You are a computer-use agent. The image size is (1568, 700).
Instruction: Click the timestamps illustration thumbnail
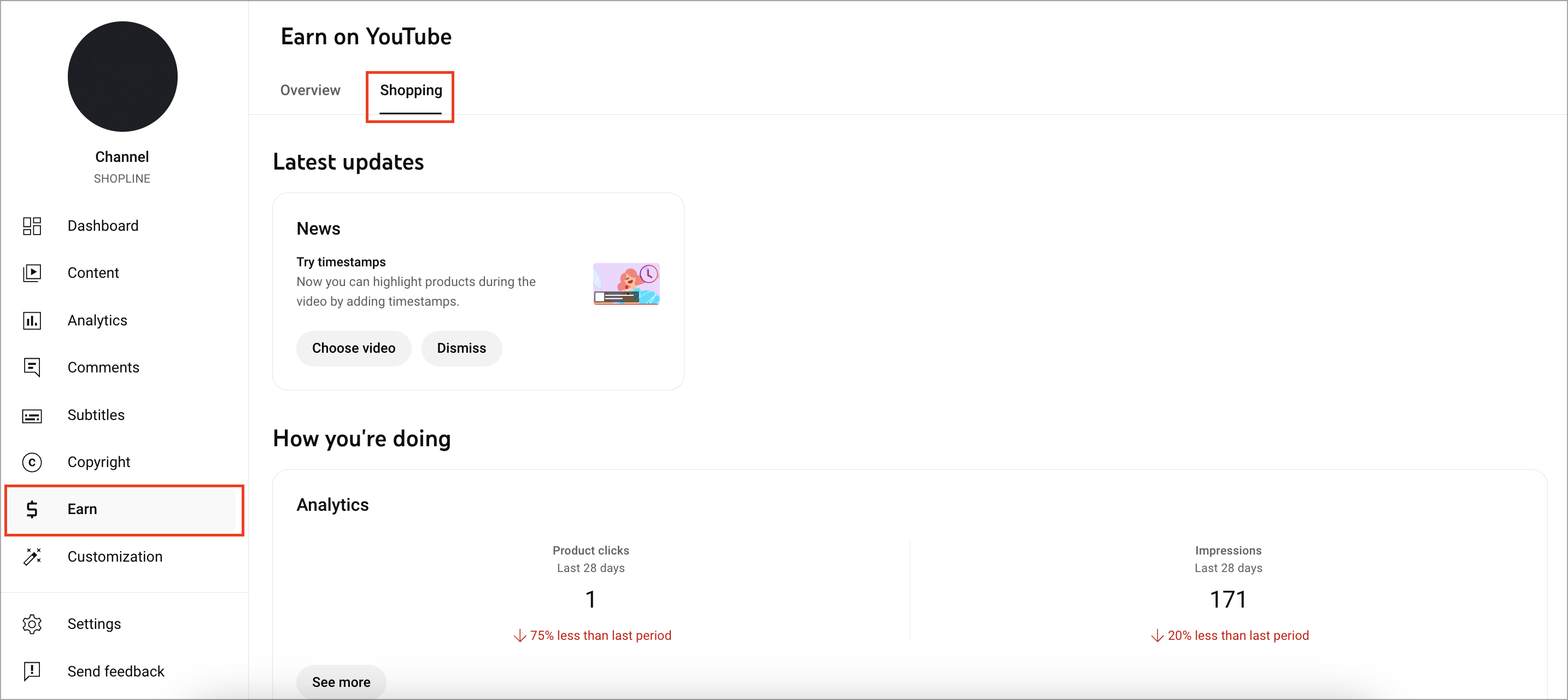[x=627, y=284]
